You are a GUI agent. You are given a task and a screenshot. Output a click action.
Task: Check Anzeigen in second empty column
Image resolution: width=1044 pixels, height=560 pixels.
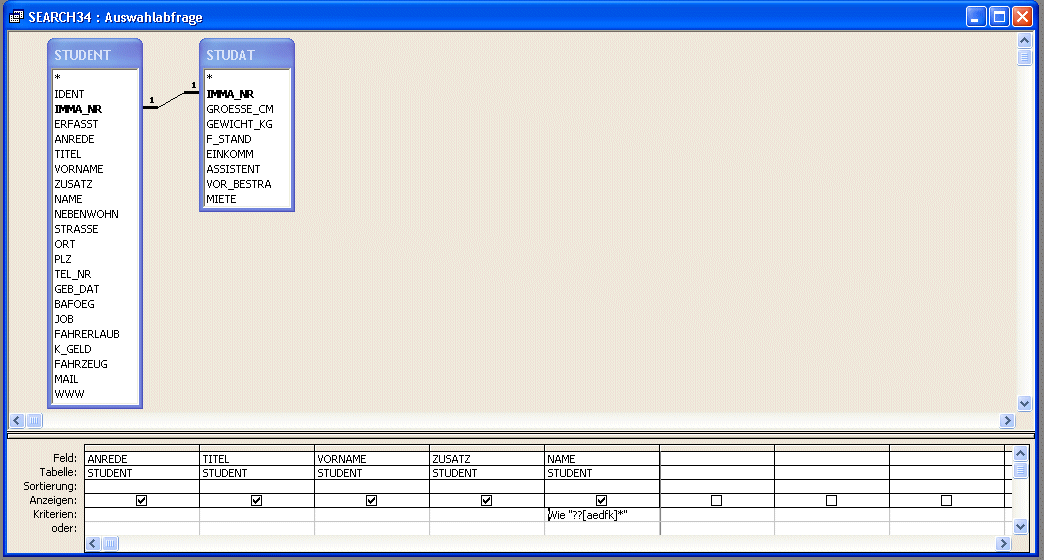[x=832, y=500]
